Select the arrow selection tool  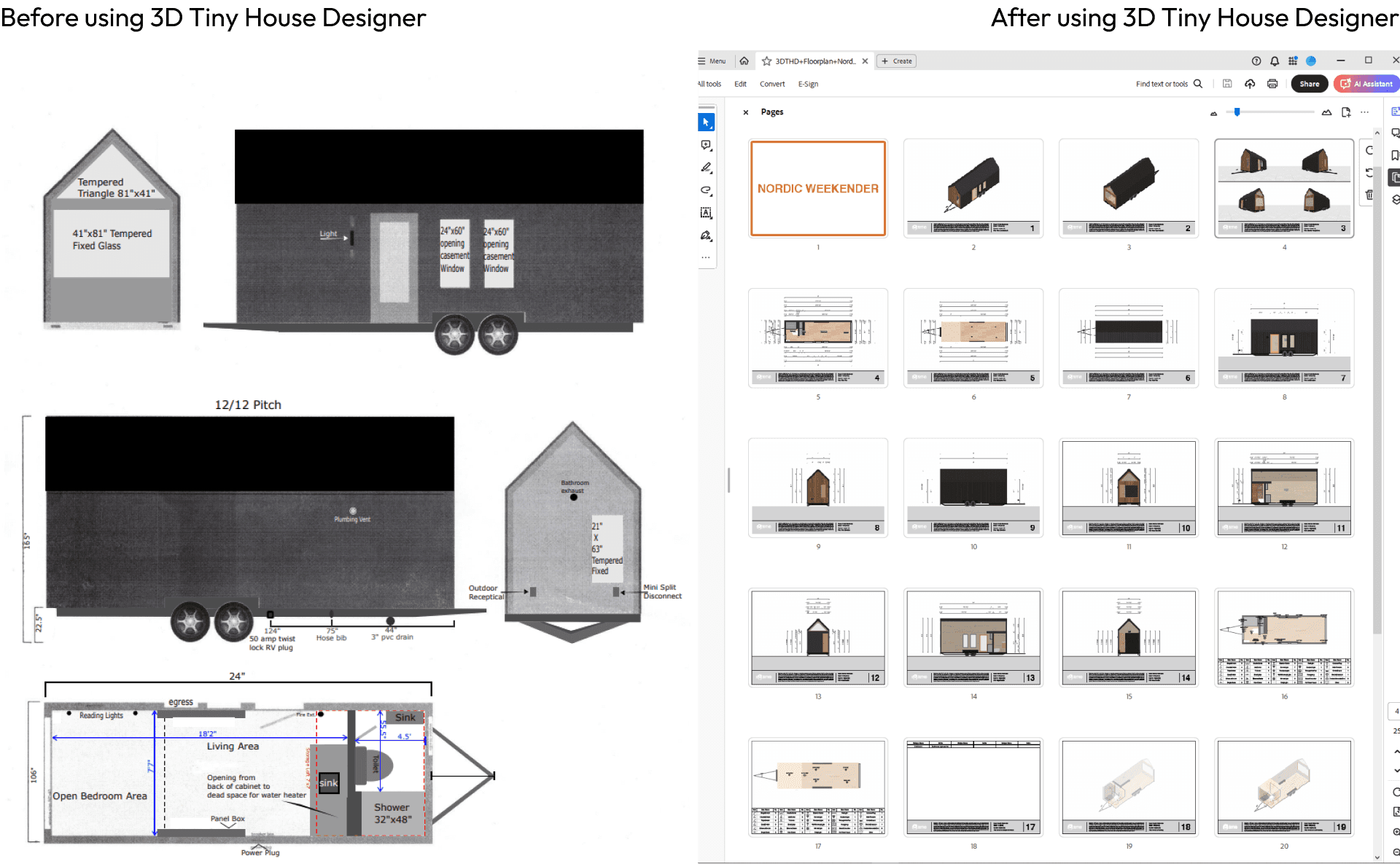[x=706, y=122]
